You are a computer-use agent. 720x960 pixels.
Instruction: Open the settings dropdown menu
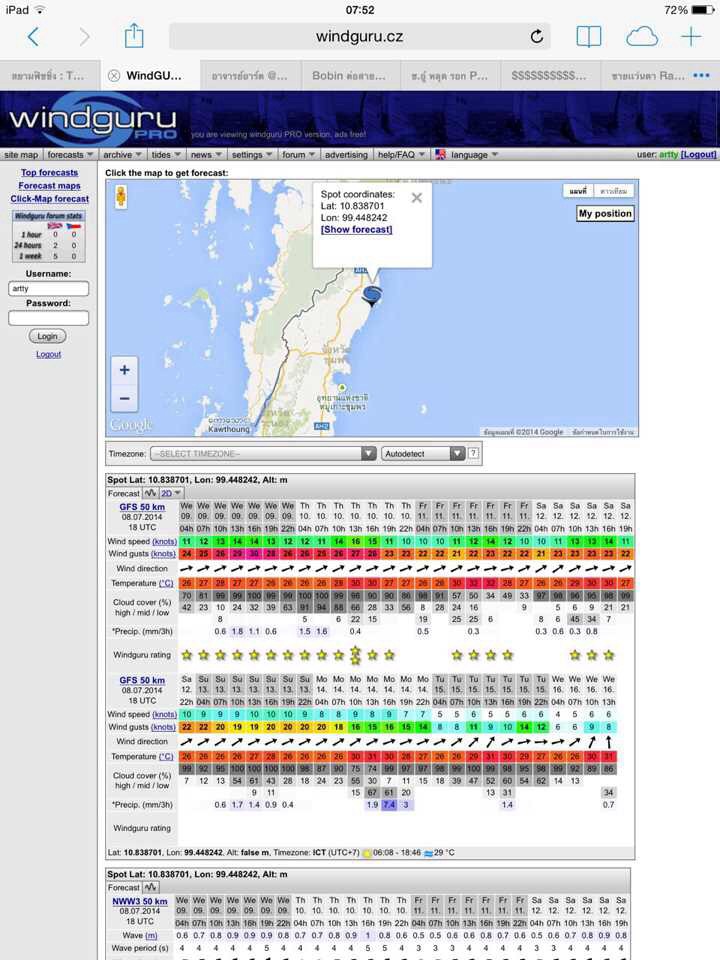point(252,155)
